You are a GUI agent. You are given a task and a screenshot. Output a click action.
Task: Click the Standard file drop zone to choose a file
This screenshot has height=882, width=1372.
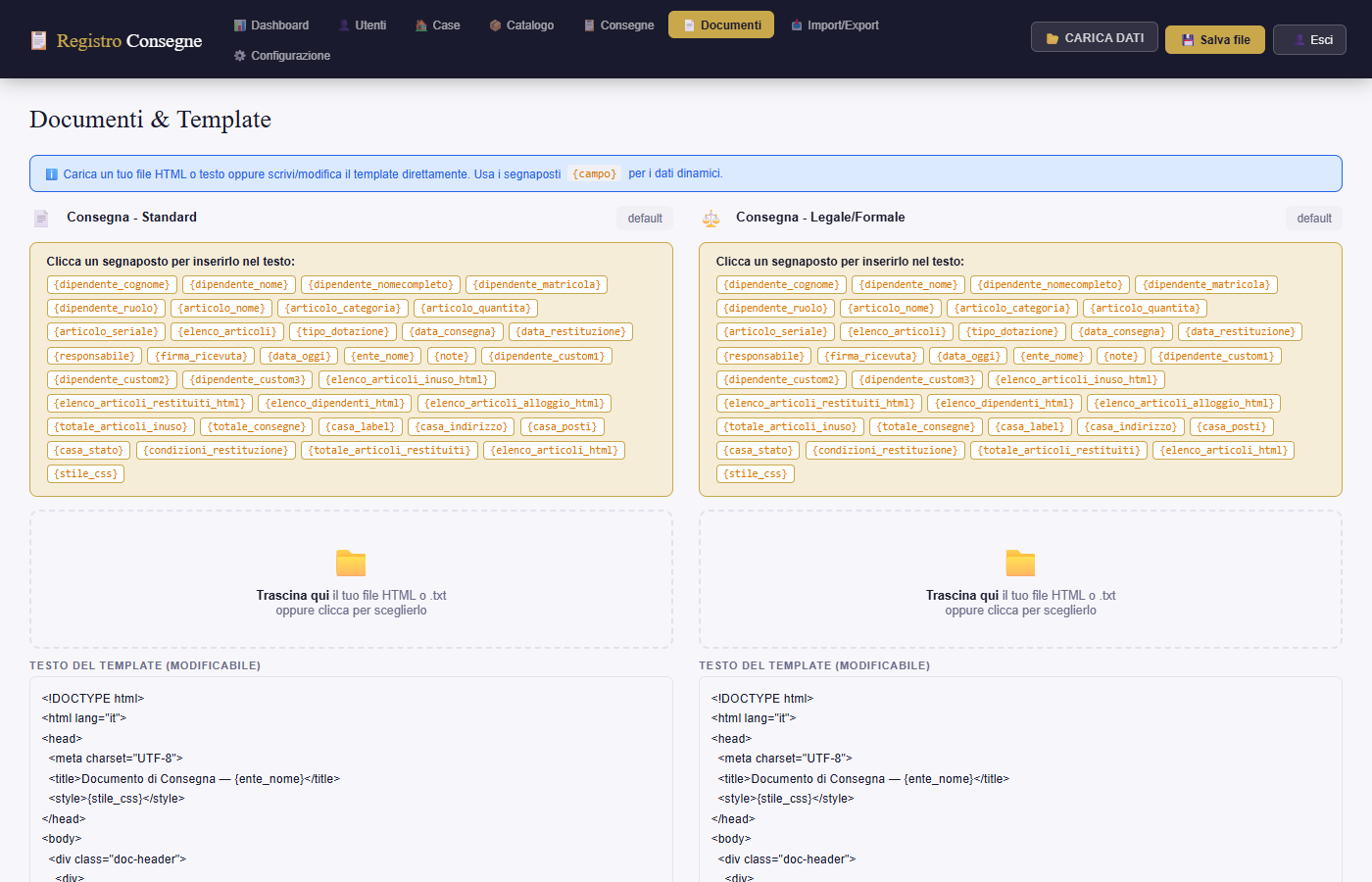pos(351,579)
